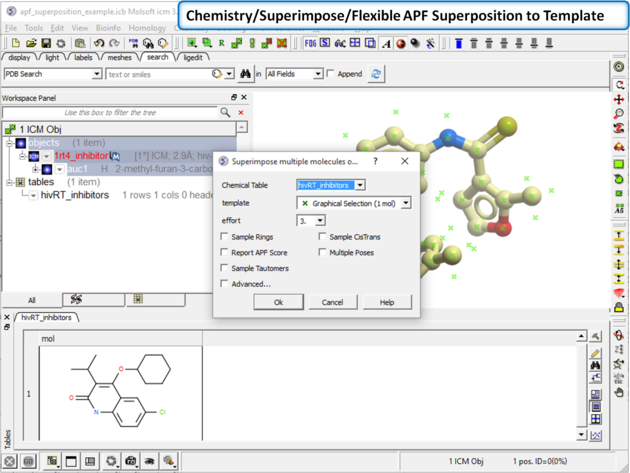Viewport: 630px width, 473px height.
Task: Click the binoculars search icon
Action: coord(246,74)
